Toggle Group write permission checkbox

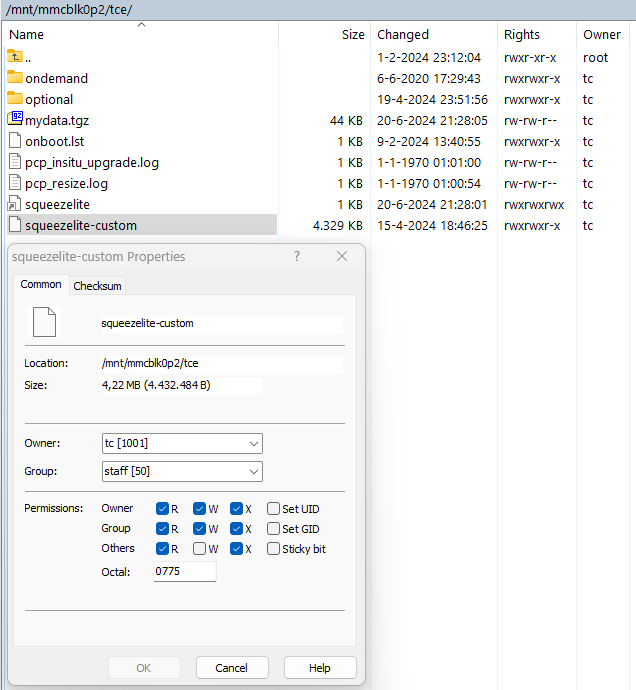tap(199, 529)
